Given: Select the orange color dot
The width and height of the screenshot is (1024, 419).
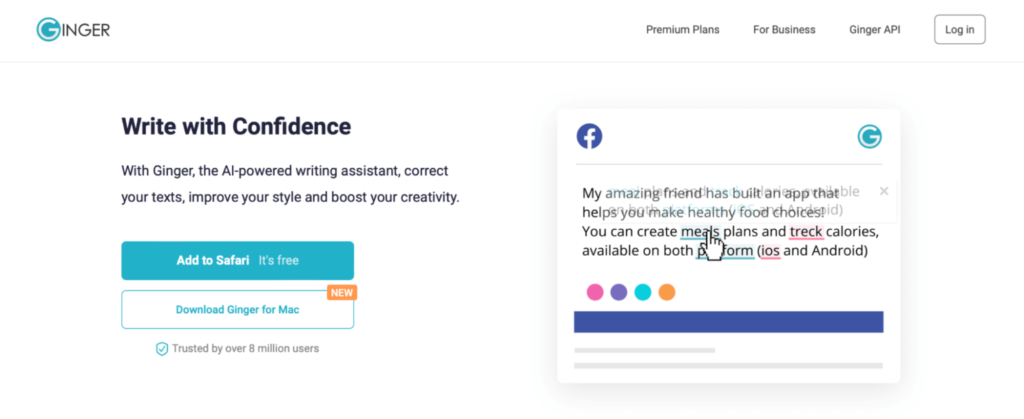Looking at the screenshot, I should pyautogui.click(x=667, y=292).
